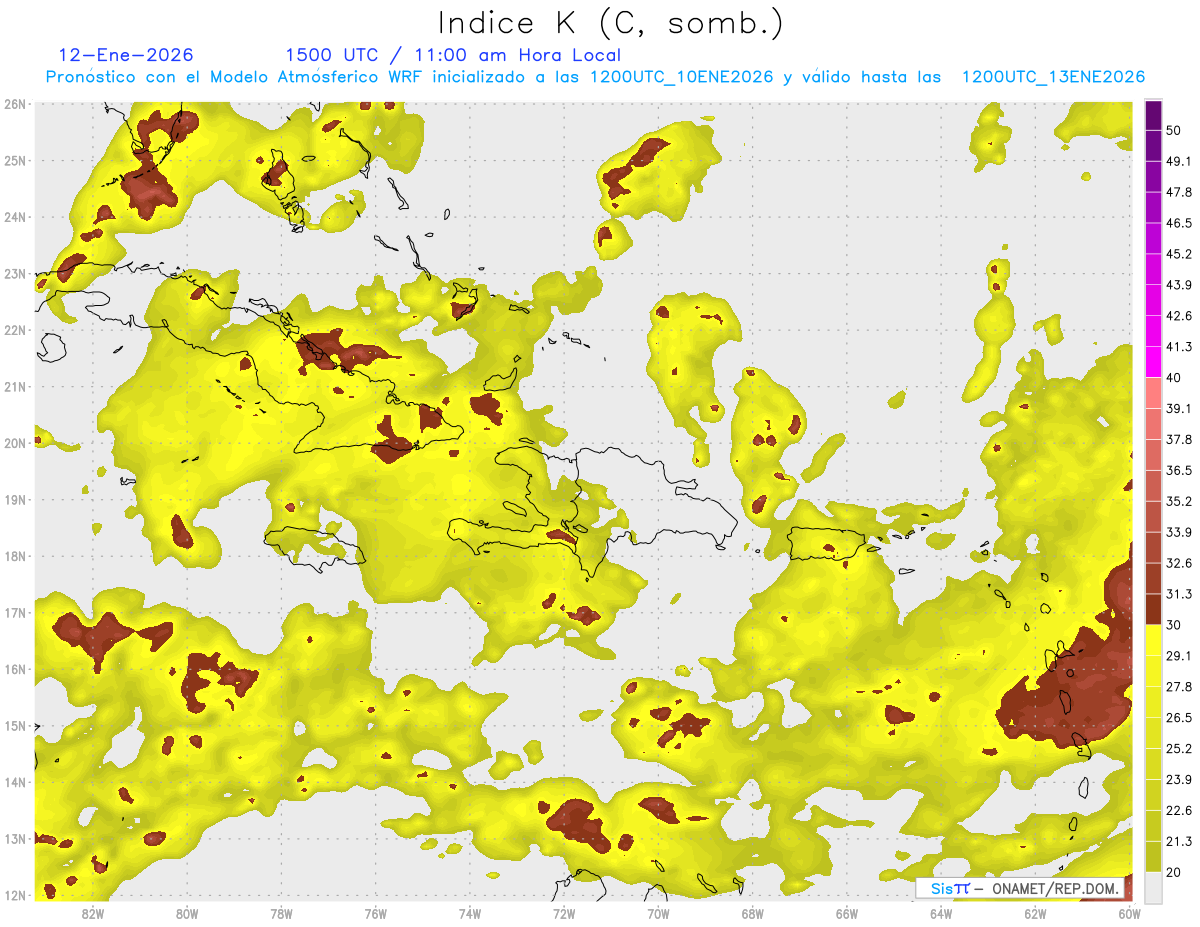Click the time text "1500 UTC / 11:00 am Hora Local"
1200x927 pixels.
point(453,55)
